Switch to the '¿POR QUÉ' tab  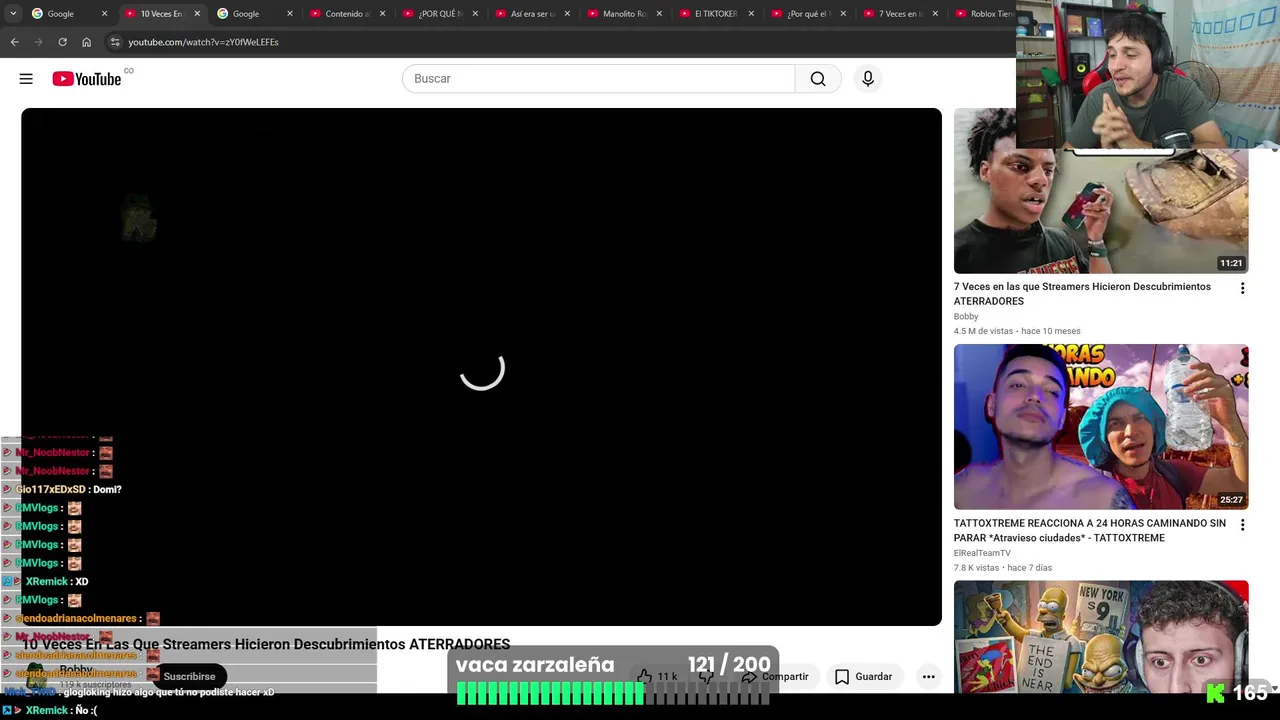(x=440, y=14)
